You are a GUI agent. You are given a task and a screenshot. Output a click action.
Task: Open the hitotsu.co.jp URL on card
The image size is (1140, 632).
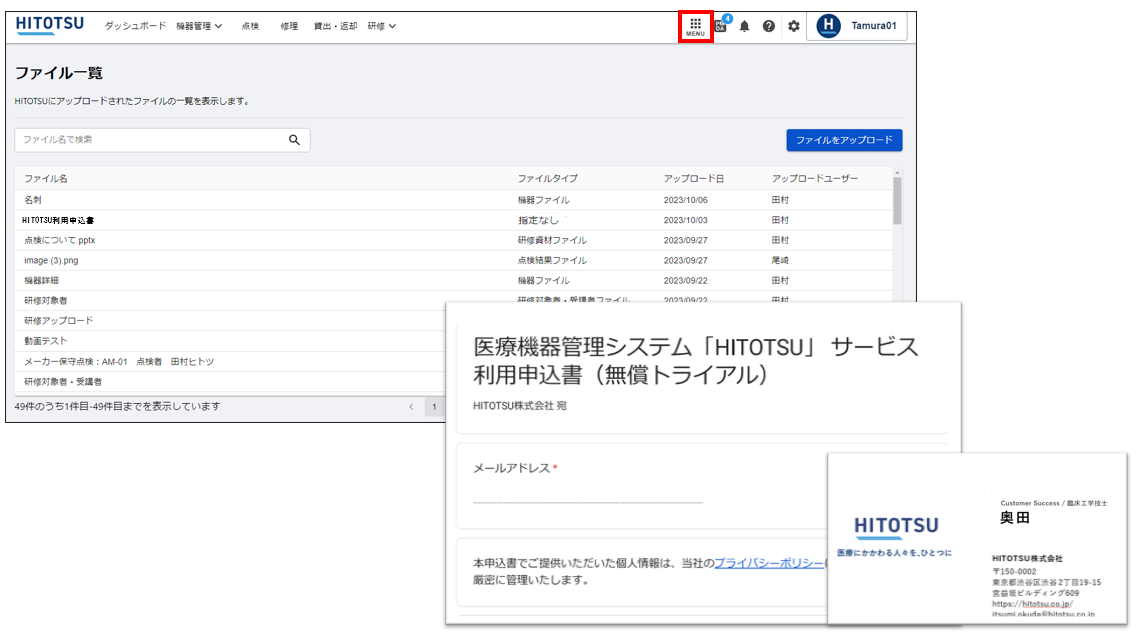point(1032,604)
